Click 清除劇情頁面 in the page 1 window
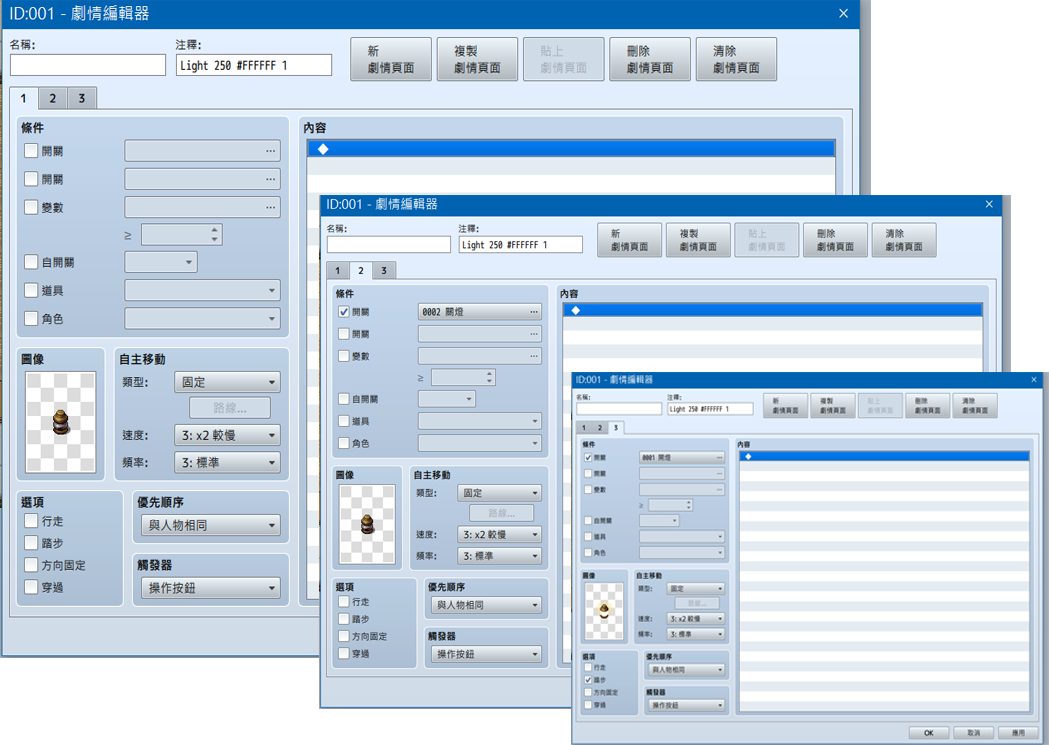The height and width of the screenshot is (745, 1049). [x=736, y=59]
